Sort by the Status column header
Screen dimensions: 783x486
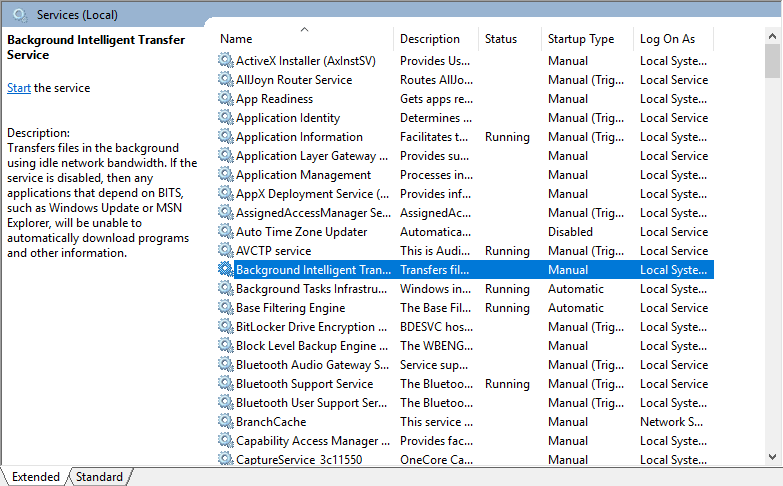point(510,39)
